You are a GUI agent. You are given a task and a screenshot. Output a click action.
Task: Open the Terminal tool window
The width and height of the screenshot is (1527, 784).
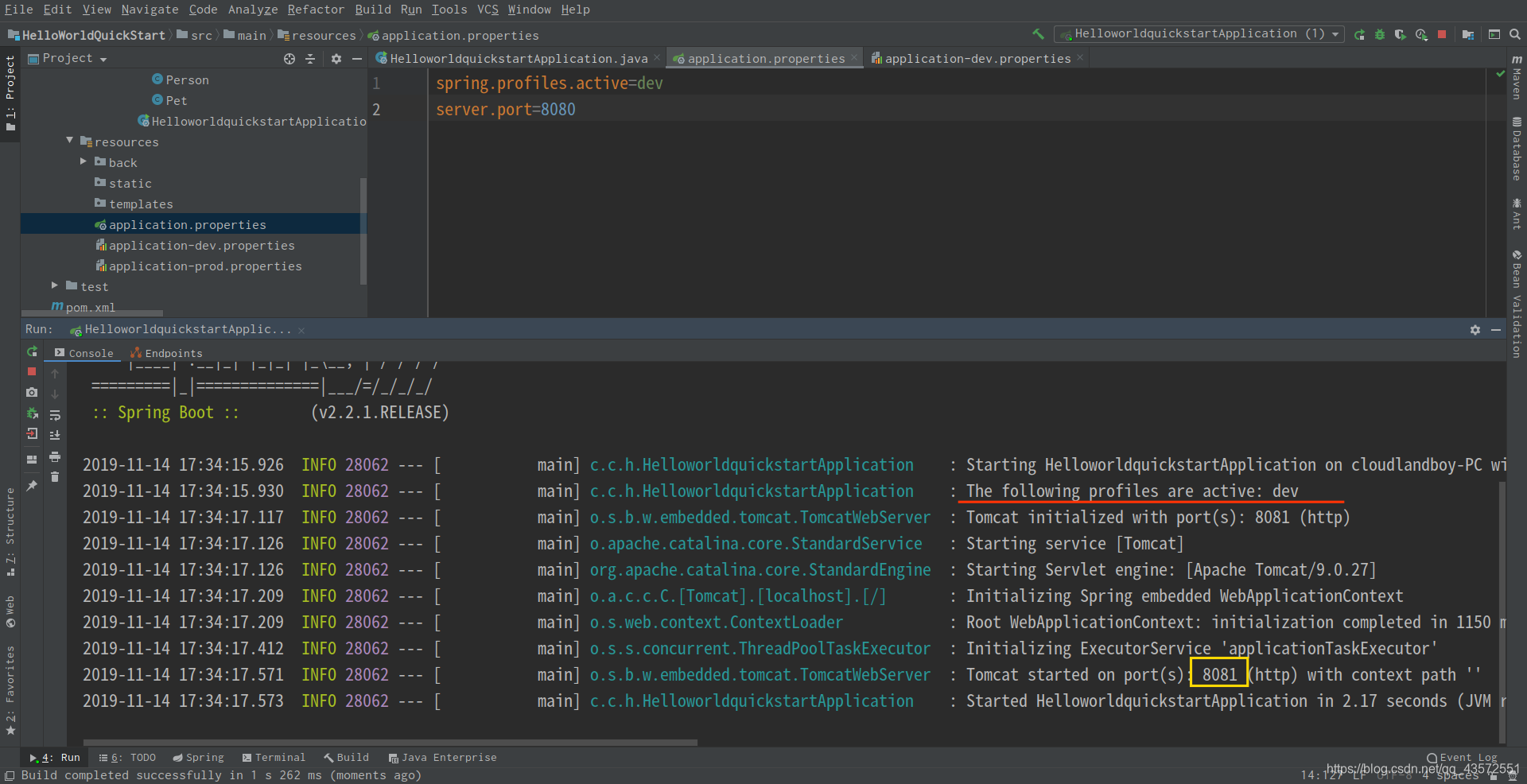pos(274,758)
